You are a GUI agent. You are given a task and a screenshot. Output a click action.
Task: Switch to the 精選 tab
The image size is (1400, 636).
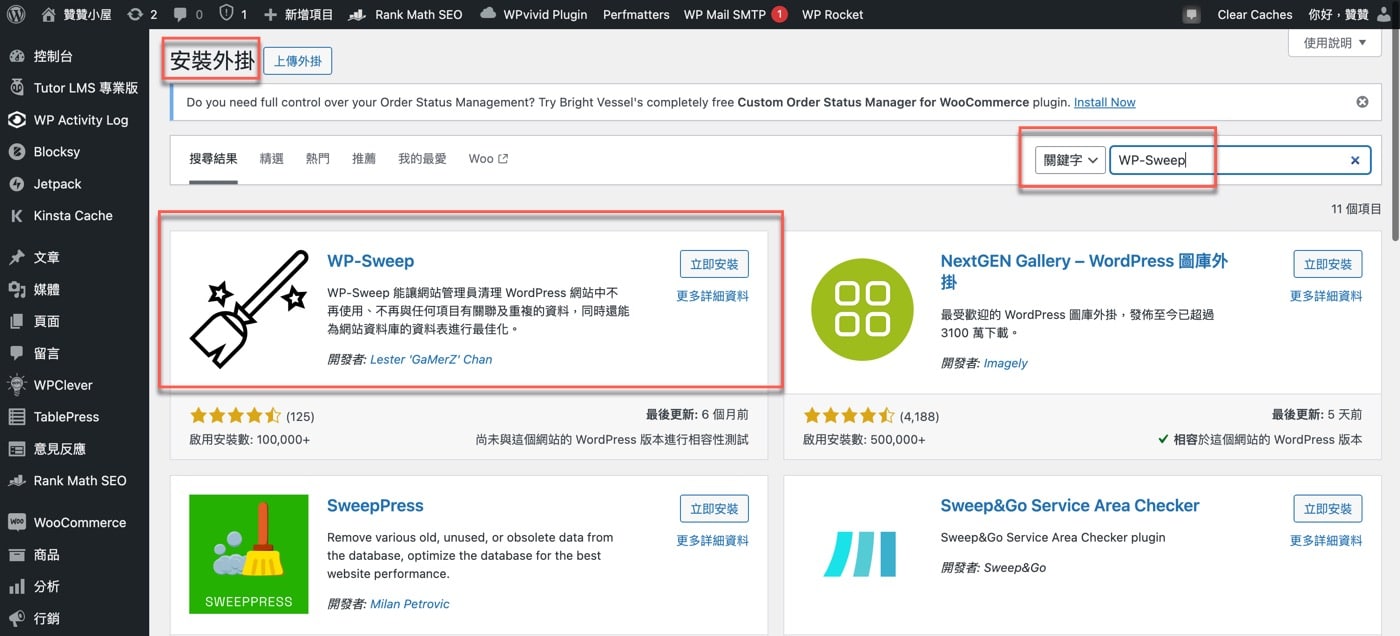(x=272, y=159)
